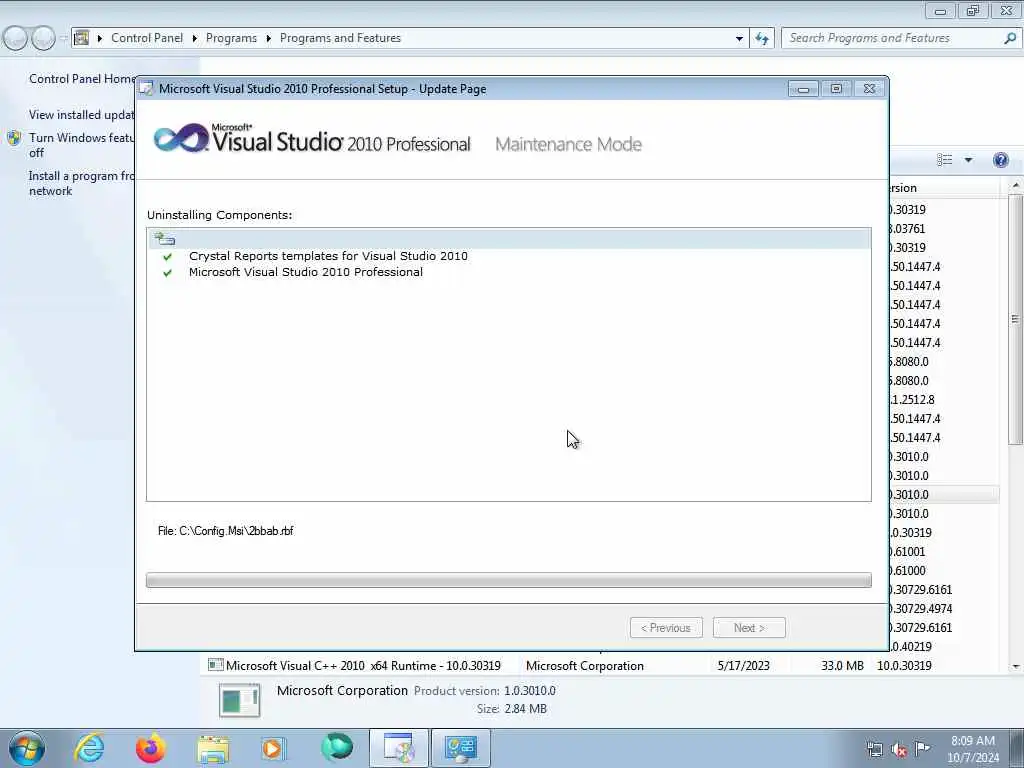1024x768 pixels.
Task: Click the Control Panel icon in address bar
Action: pyautogui.click(x=82, y=38)
